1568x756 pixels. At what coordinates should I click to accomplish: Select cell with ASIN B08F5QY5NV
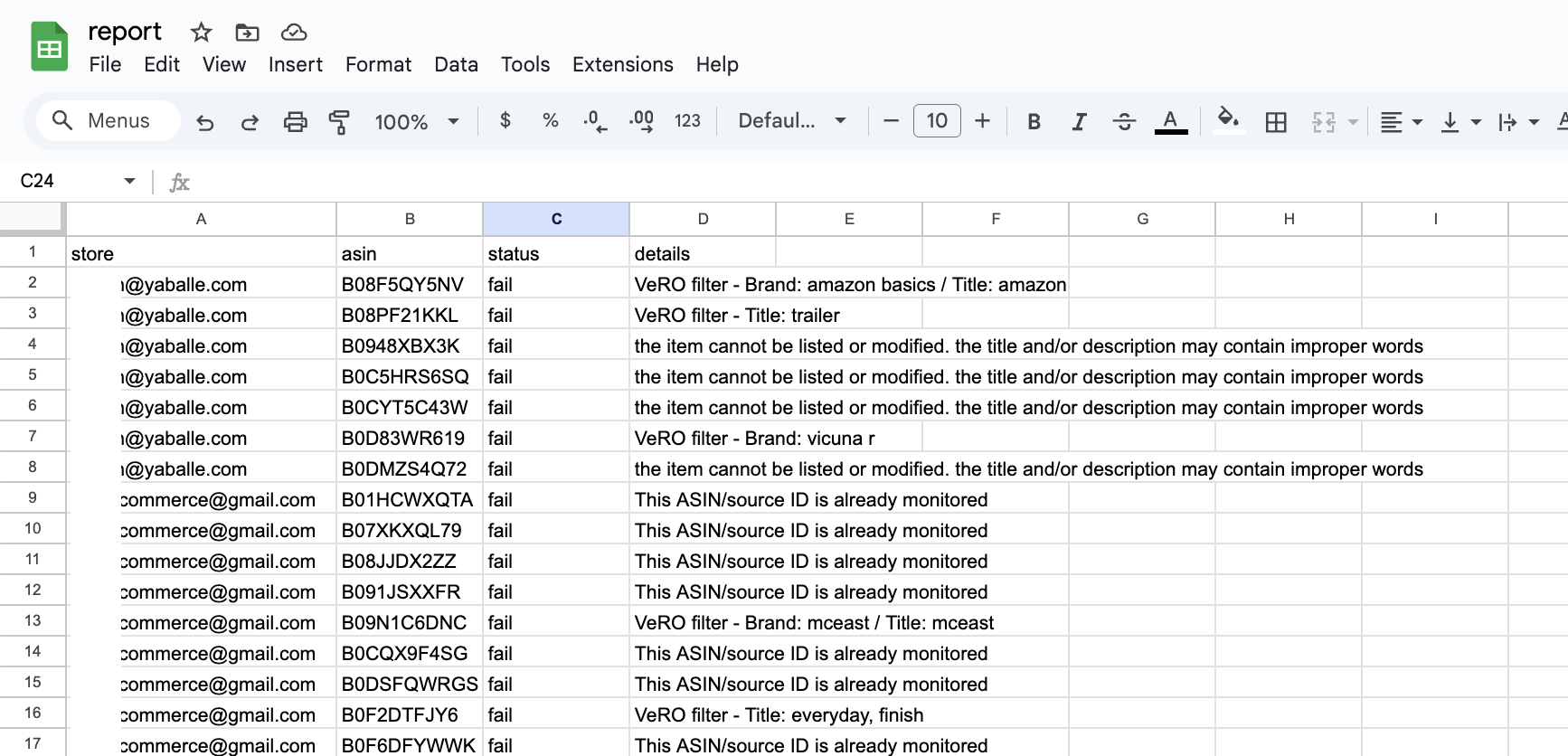[410, 284]
